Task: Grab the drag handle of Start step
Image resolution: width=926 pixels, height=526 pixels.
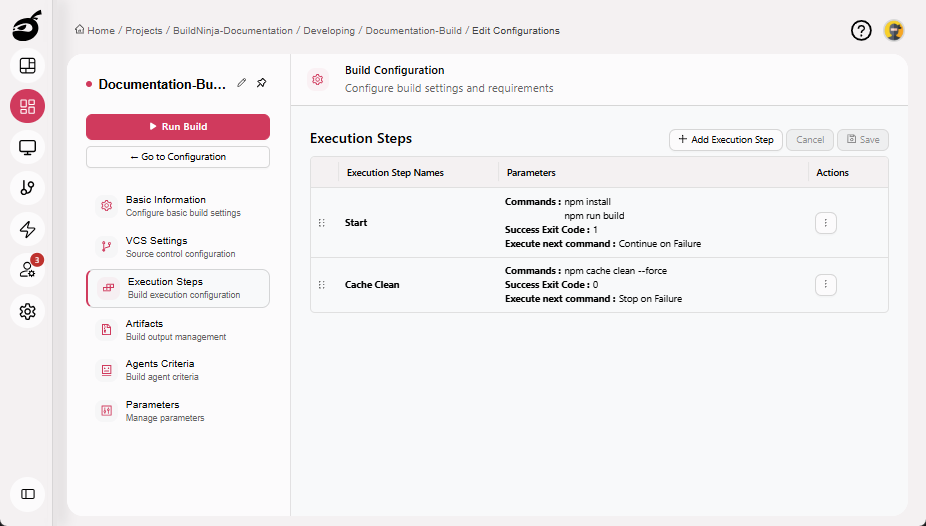Action: [x=321, y=223]
